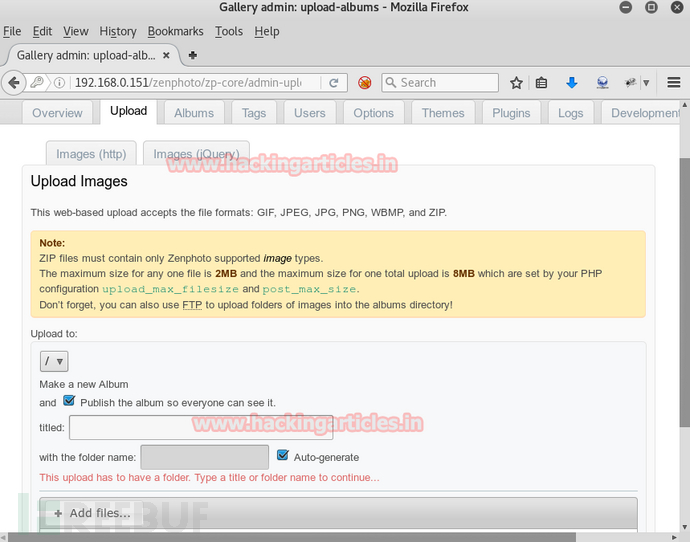690x542 pixels.
Task: Click the red folder warning message
Action: click(209, 477)
